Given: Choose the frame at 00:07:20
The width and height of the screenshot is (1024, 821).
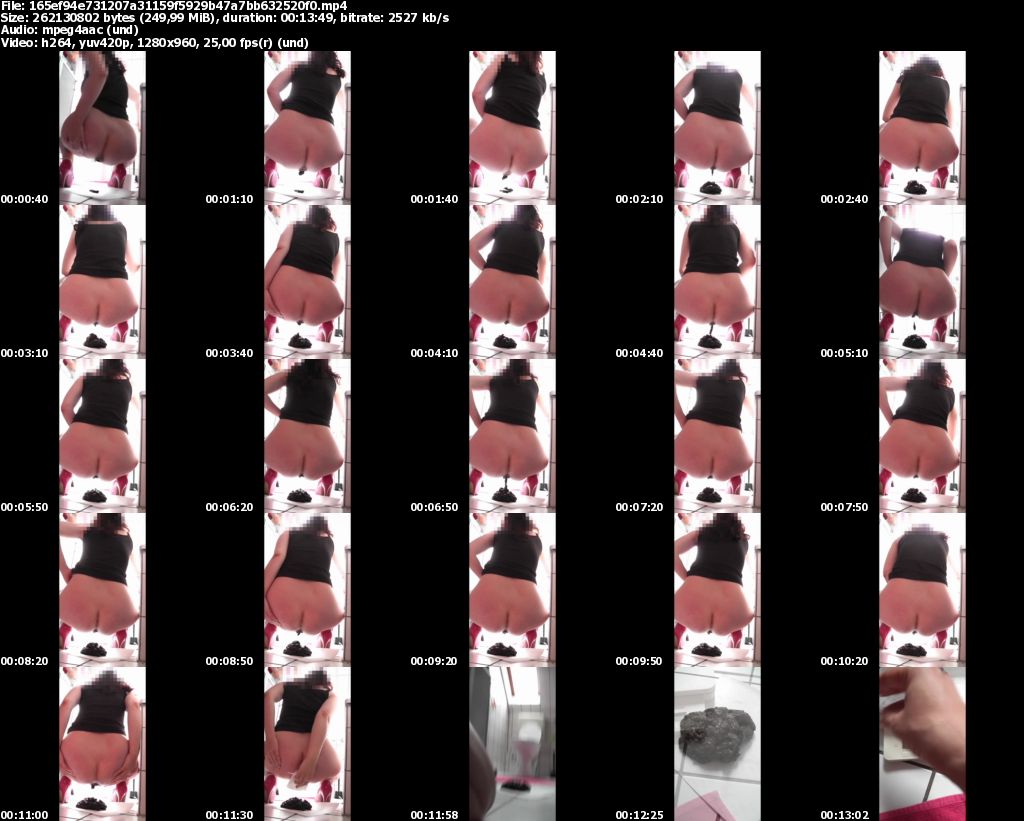Looking at the screenshot, I should (x=717, y=435).
